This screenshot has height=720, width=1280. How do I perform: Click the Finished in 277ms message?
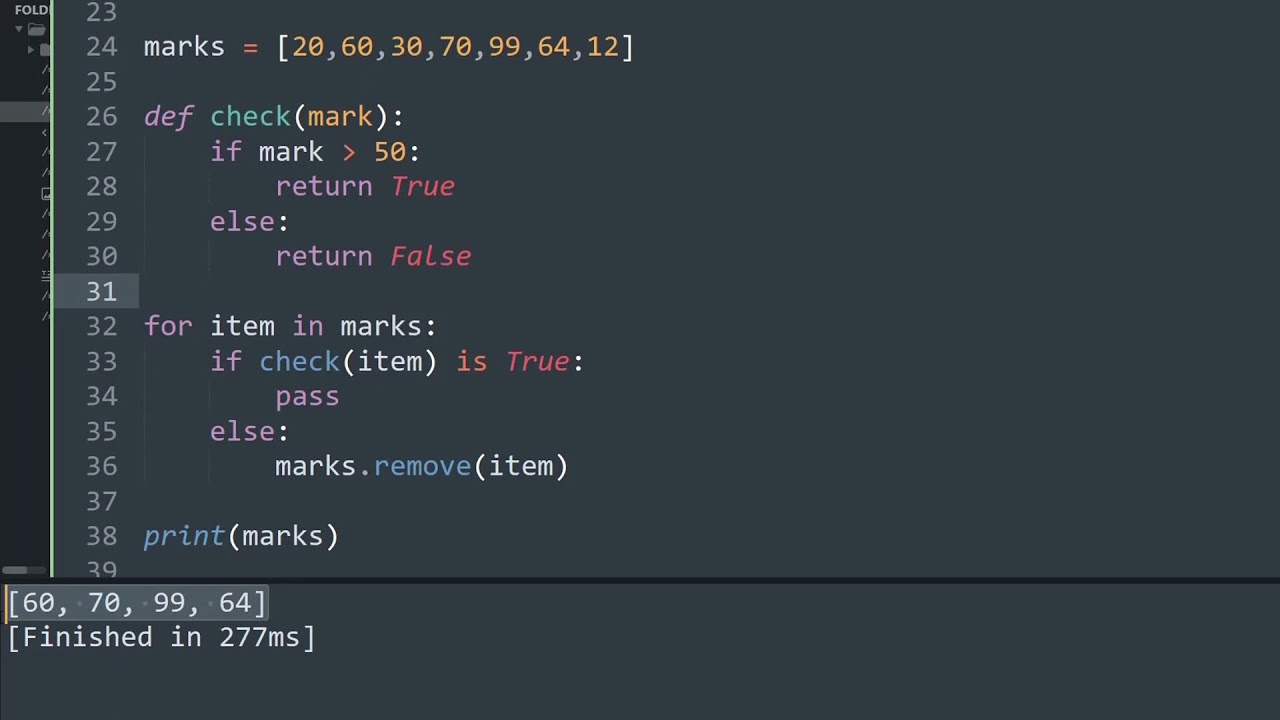tap(161, 638)
